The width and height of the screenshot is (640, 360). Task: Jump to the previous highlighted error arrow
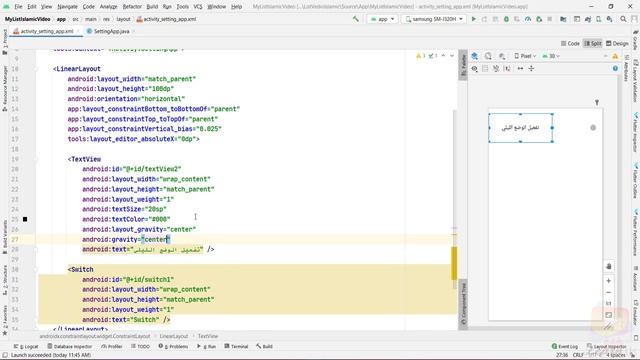[x=443, y=56]
